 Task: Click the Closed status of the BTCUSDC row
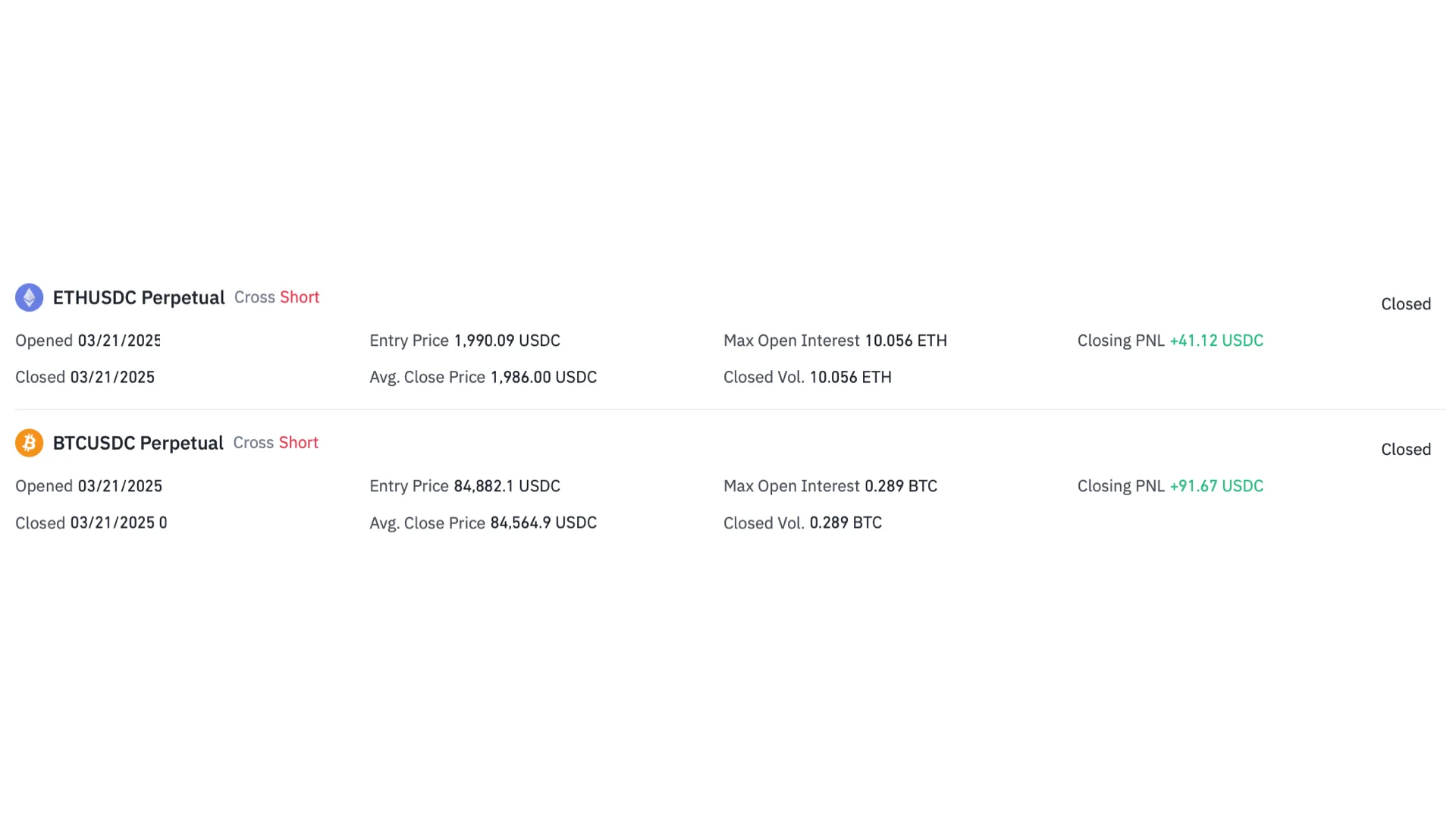coord(1405,450)
